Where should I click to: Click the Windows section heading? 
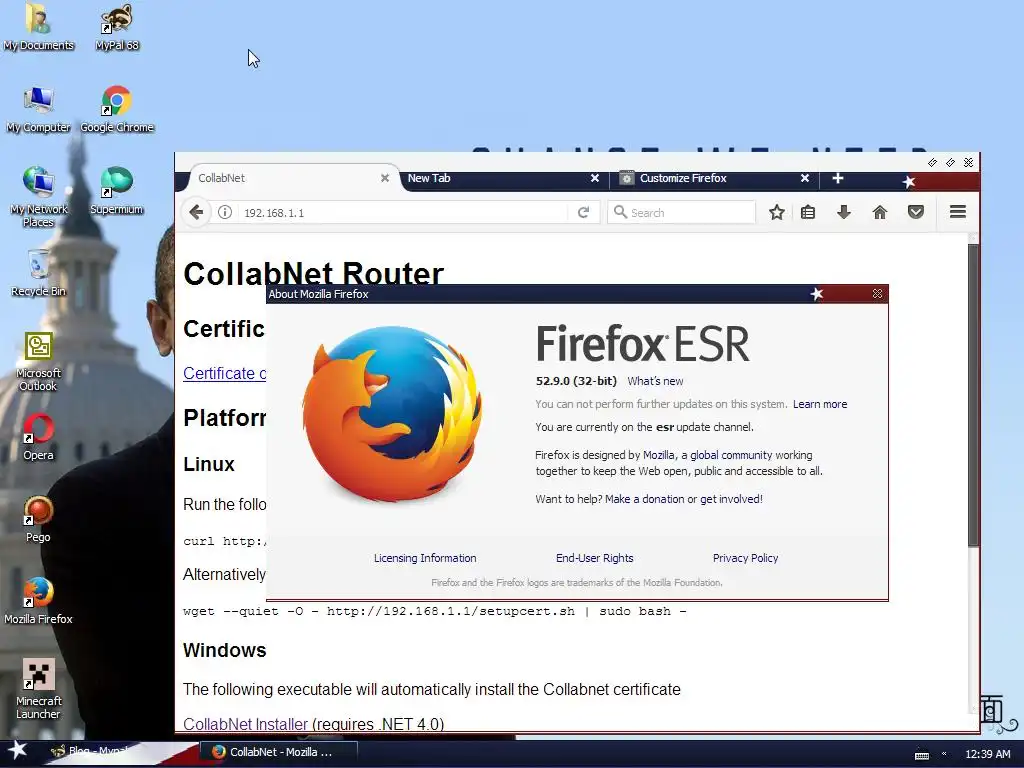225,650
